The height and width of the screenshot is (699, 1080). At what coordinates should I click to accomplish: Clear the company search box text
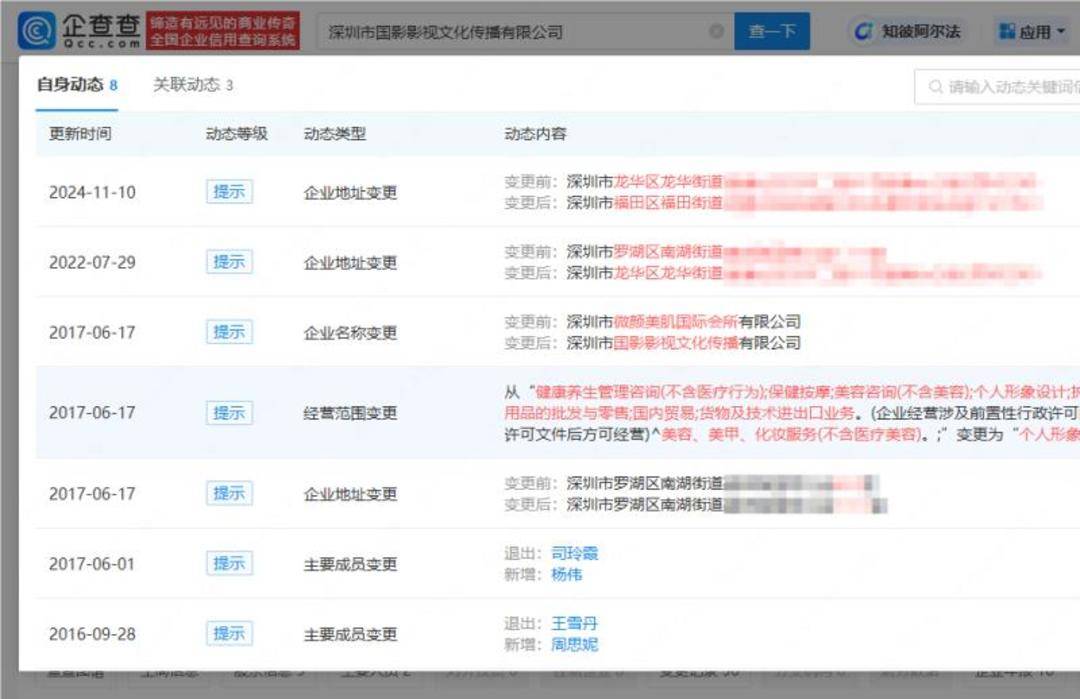point(716,32)
